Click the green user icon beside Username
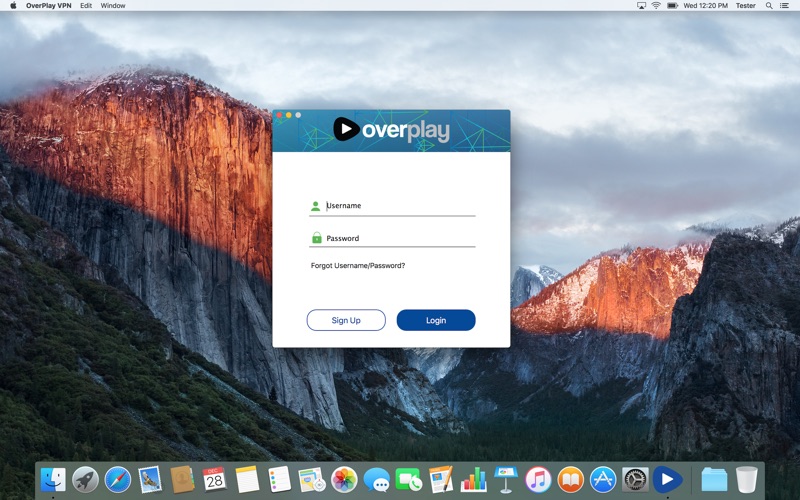 tap(316, 206)
